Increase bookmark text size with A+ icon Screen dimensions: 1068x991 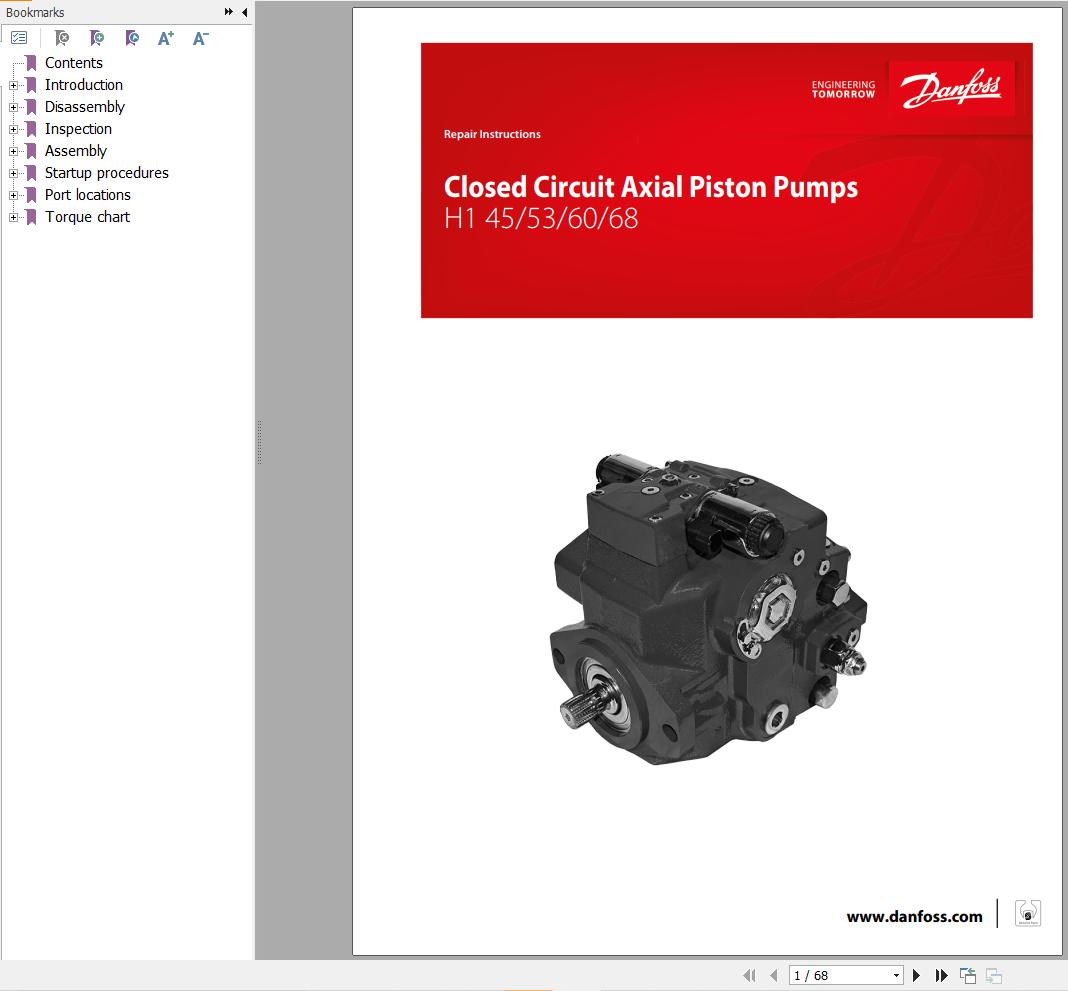coord(165,38)
